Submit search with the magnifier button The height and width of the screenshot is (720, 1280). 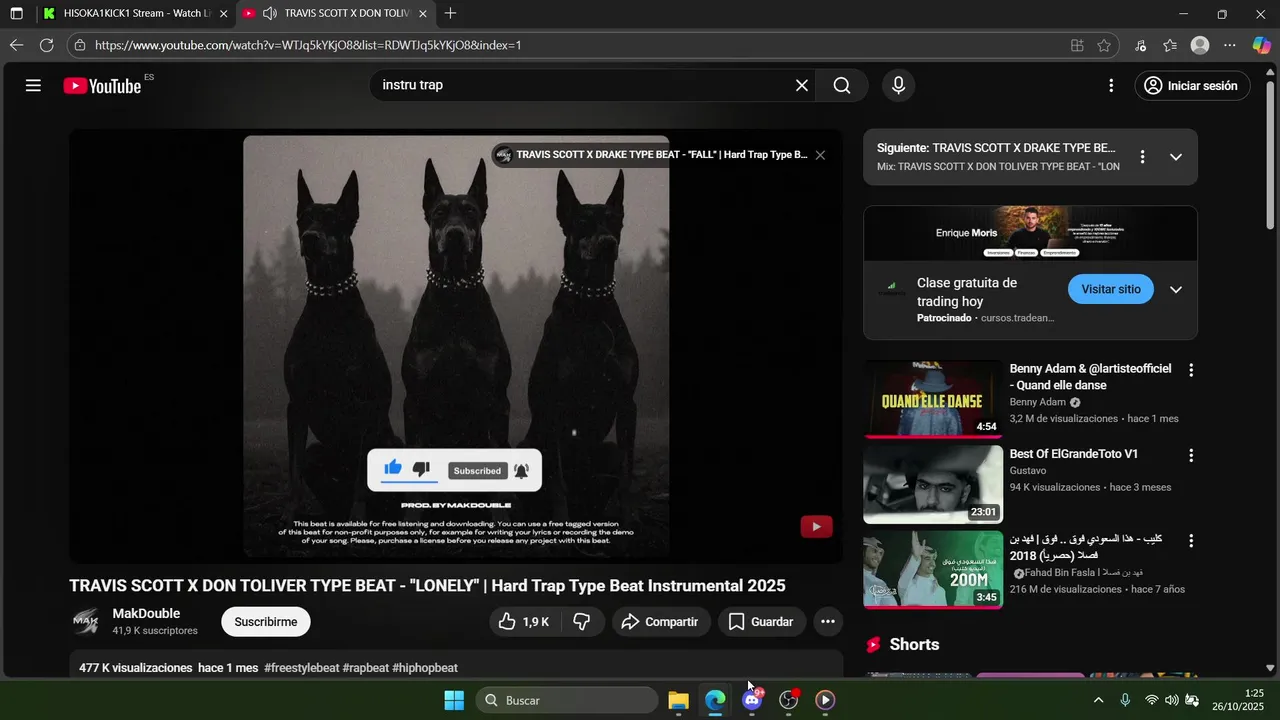coord(842,86)
